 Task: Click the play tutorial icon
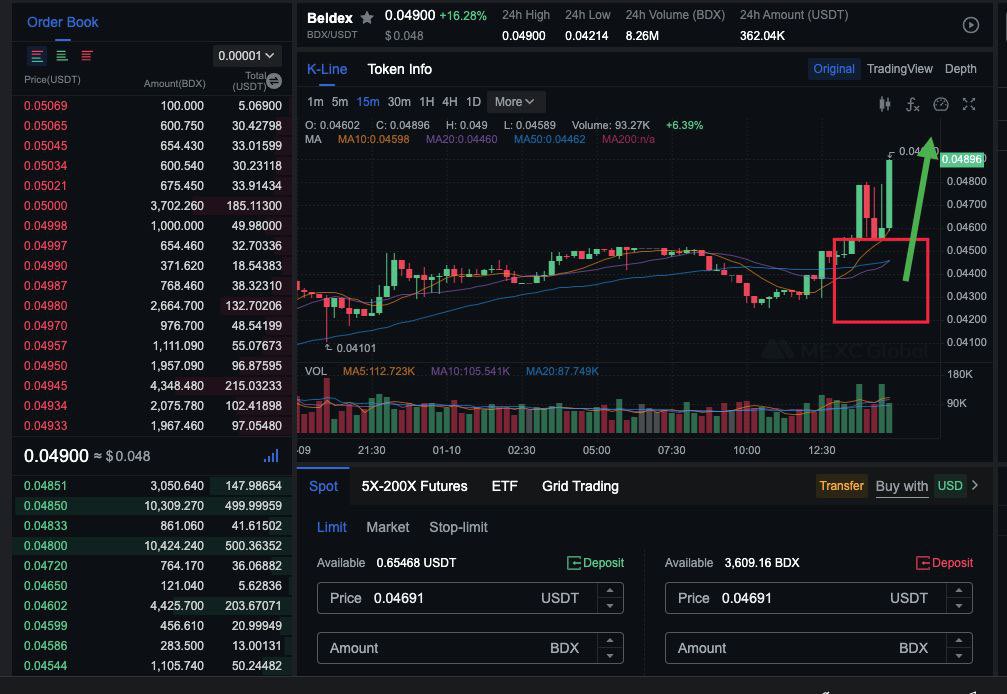coord(970,25)
